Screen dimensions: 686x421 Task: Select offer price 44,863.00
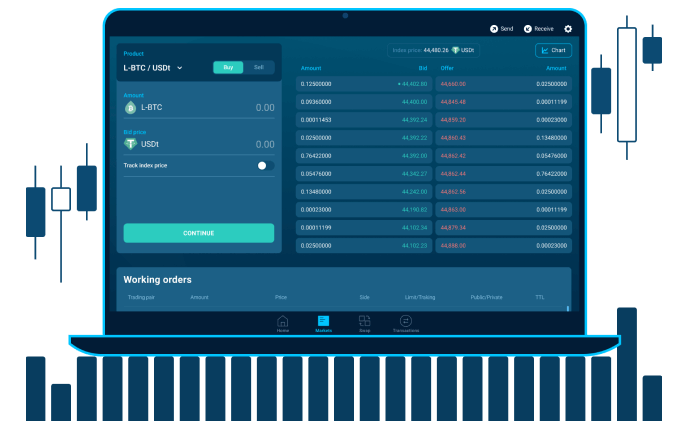(453, 210)
